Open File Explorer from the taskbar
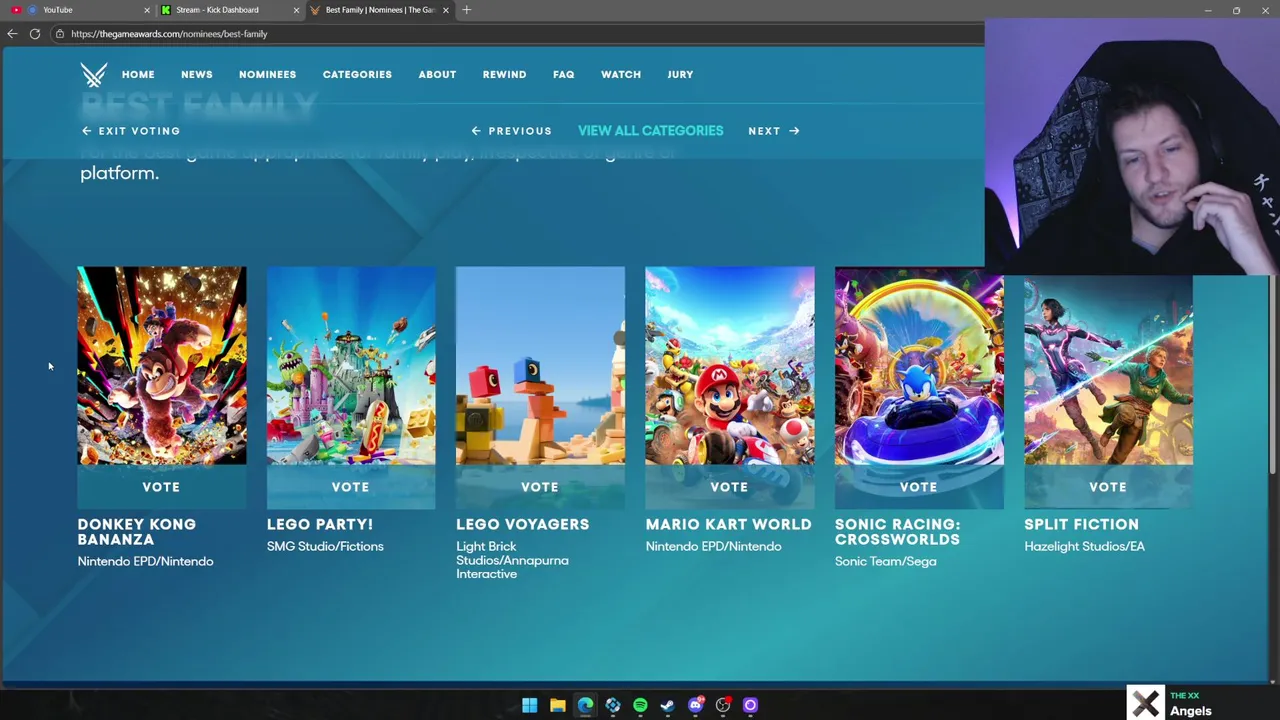This screenshot has width=1280, height=720. (x=558, y=705)
